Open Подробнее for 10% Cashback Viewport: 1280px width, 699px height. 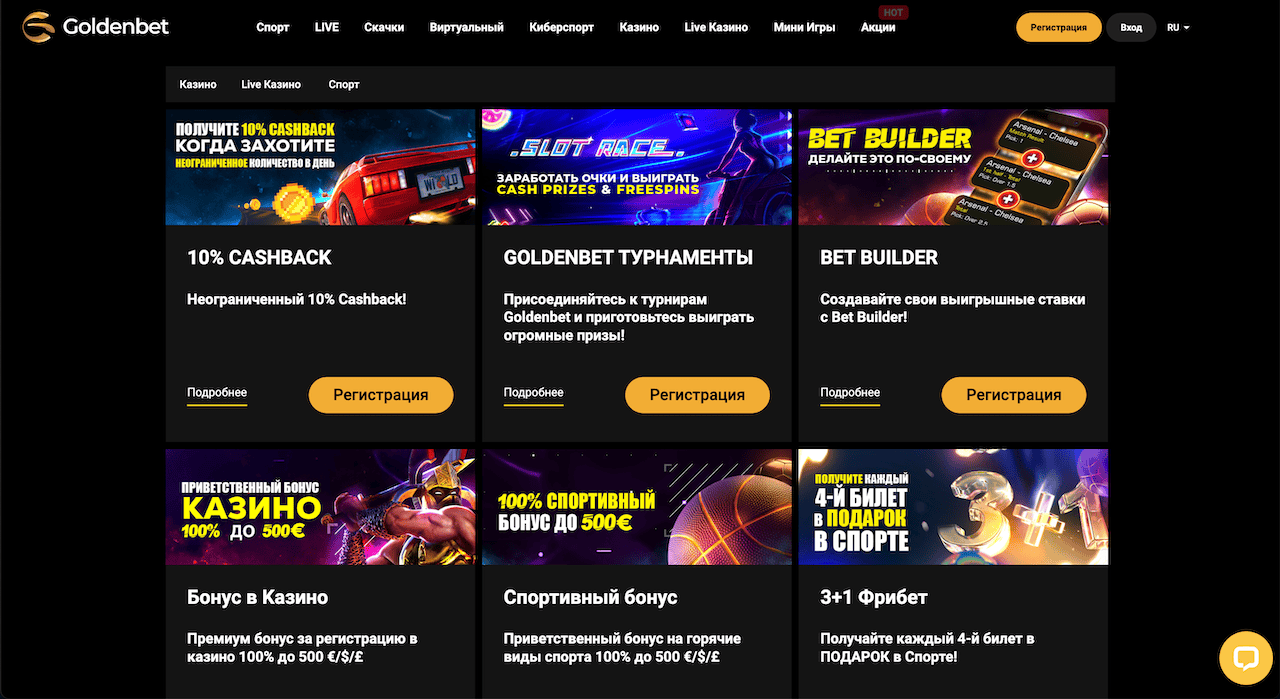217,393
